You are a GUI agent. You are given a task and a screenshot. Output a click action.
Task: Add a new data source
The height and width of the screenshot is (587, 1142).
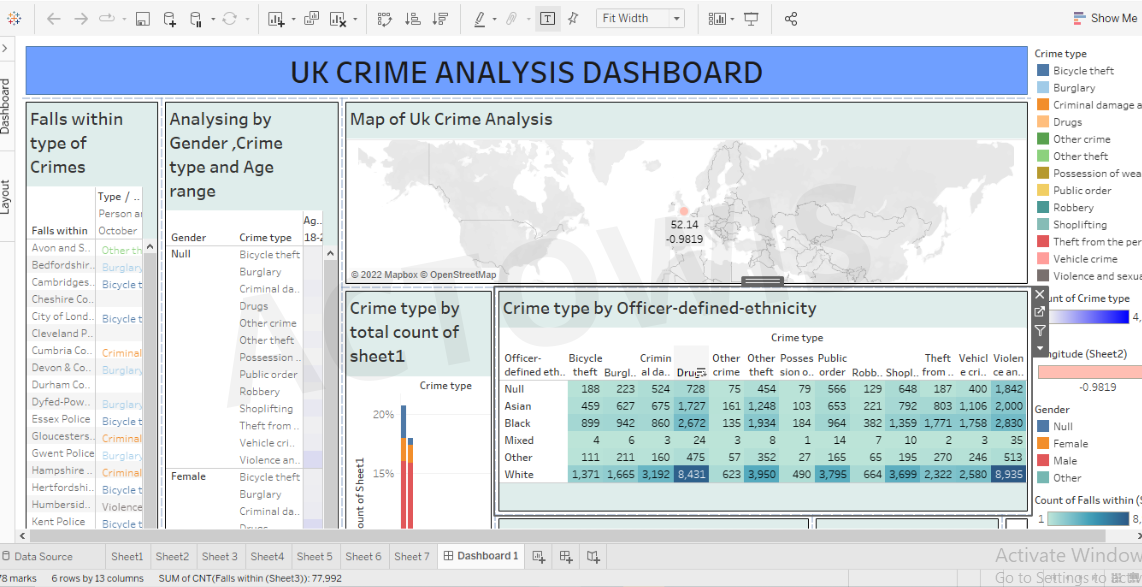coord(169,20)
